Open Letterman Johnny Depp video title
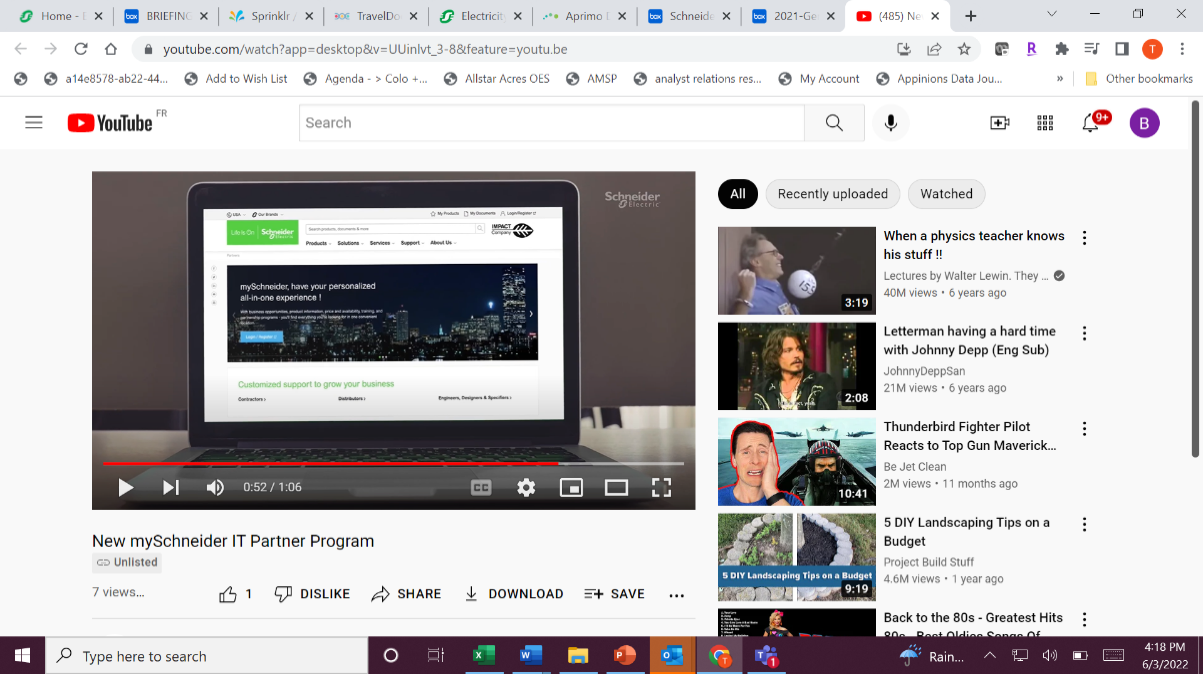 (969, 341)
